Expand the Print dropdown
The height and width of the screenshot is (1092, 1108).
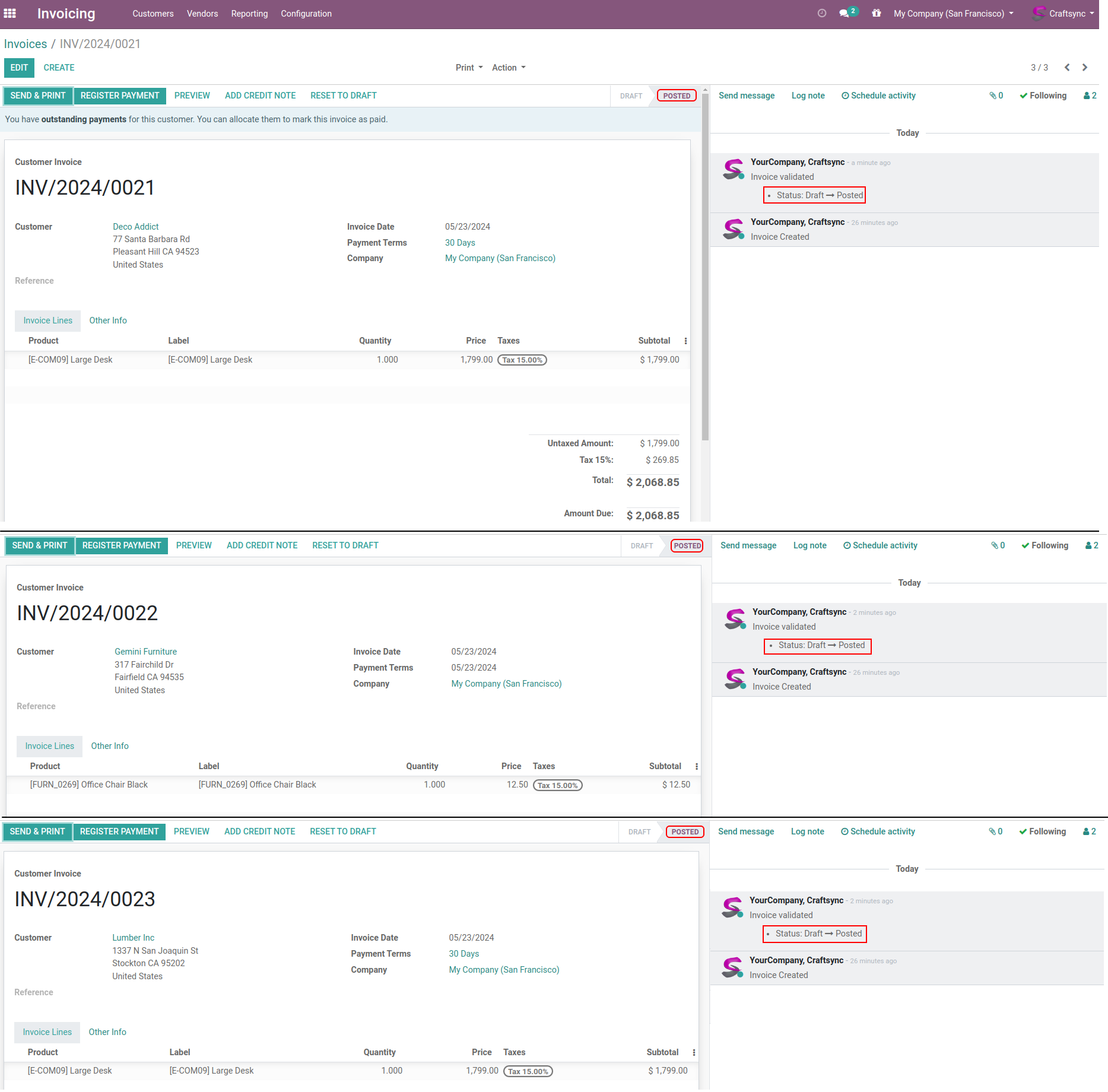click(469, 68)
